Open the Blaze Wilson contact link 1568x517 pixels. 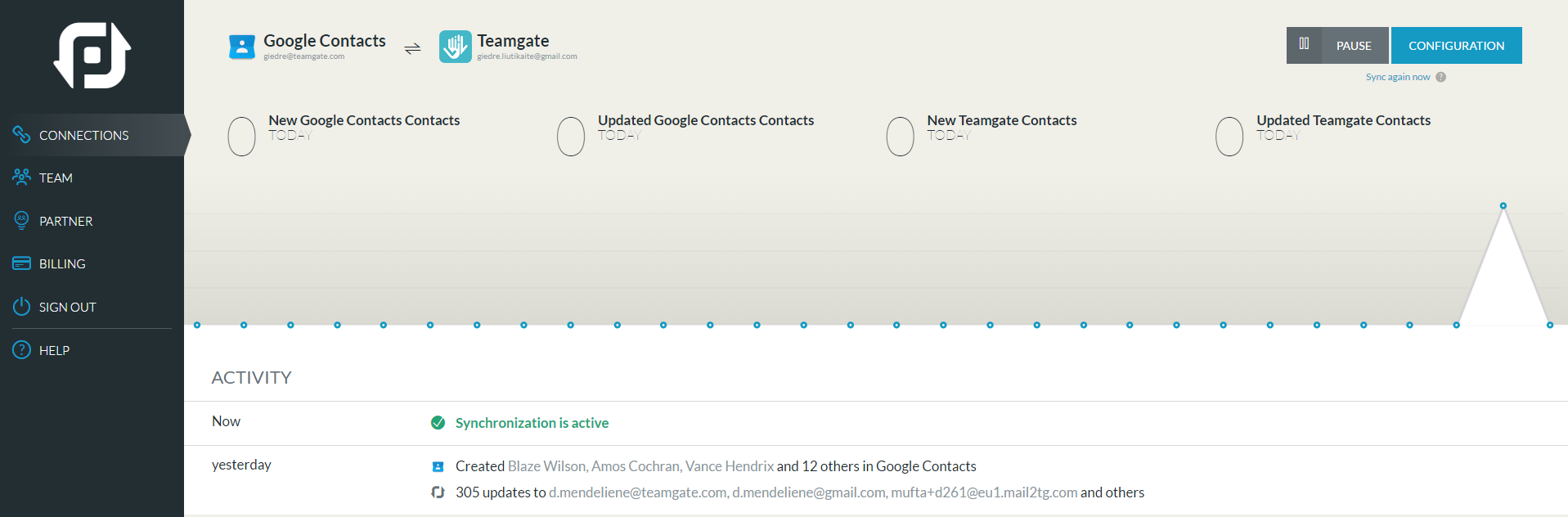coord(546,466)
